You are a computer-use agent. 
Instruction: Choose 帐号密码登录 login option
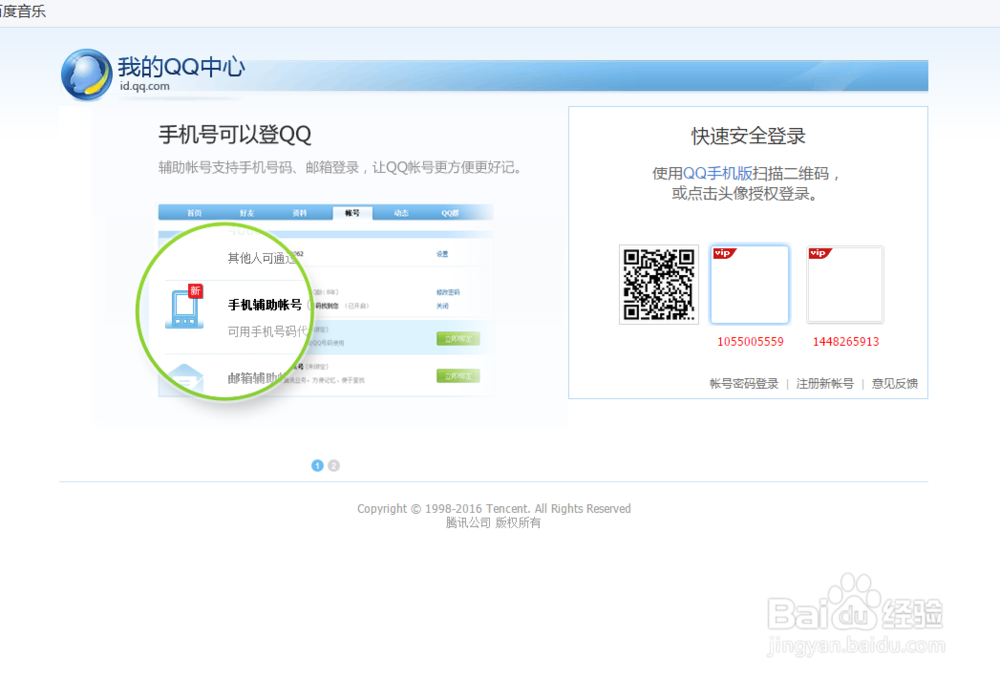point(744,383)
